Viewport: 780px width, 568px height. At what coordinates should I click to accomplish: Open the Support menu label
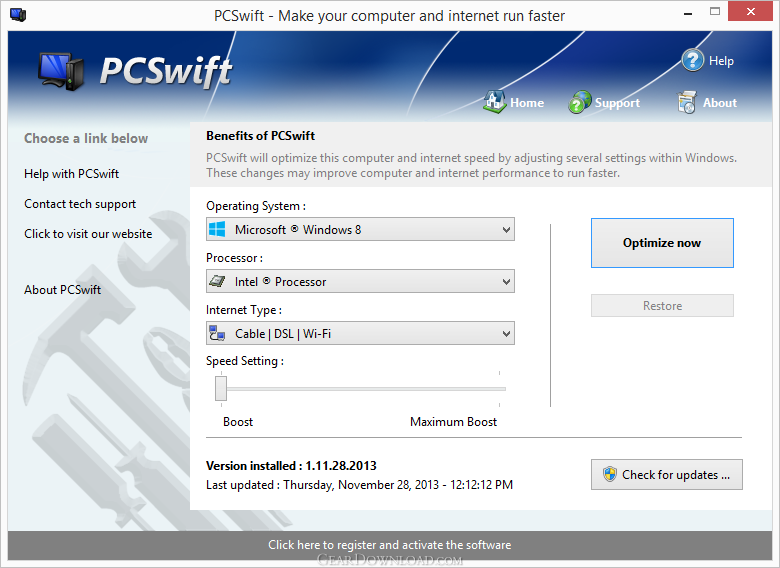pos(617,103)
